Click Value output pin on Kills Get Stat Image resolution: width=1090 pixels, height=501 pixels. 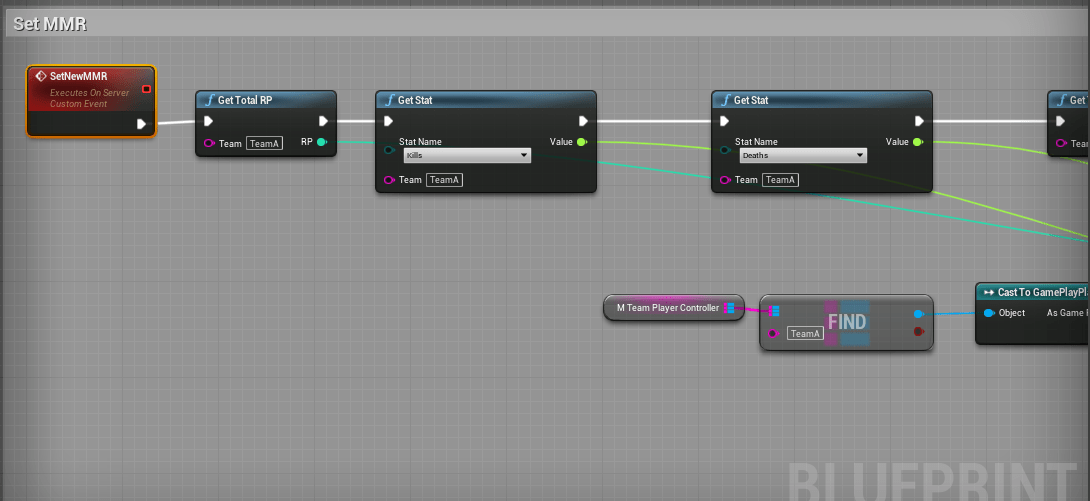click(582, 142)
